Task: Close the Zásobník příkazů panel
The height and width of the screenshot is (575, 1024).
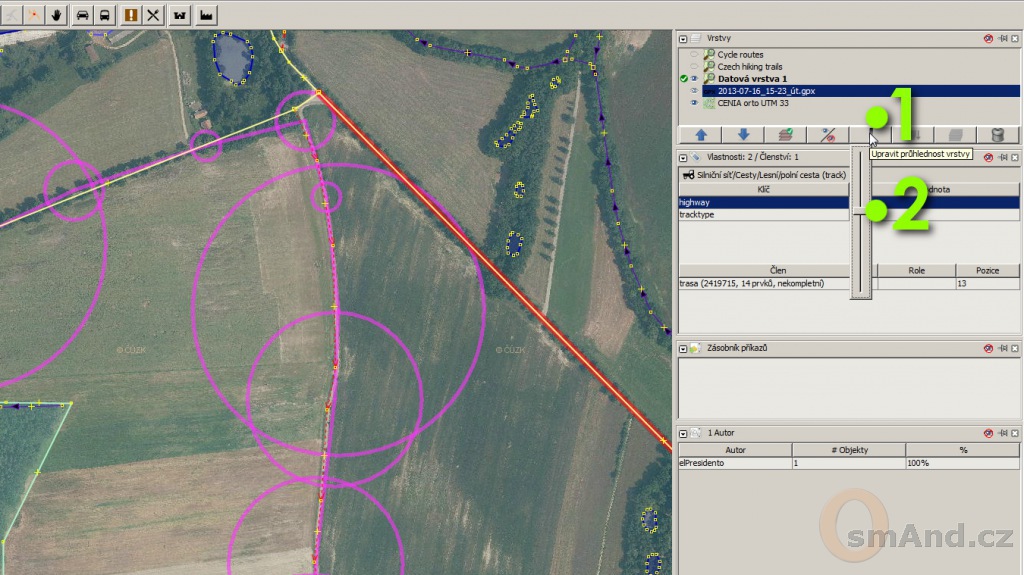Action: [1015, 348]
